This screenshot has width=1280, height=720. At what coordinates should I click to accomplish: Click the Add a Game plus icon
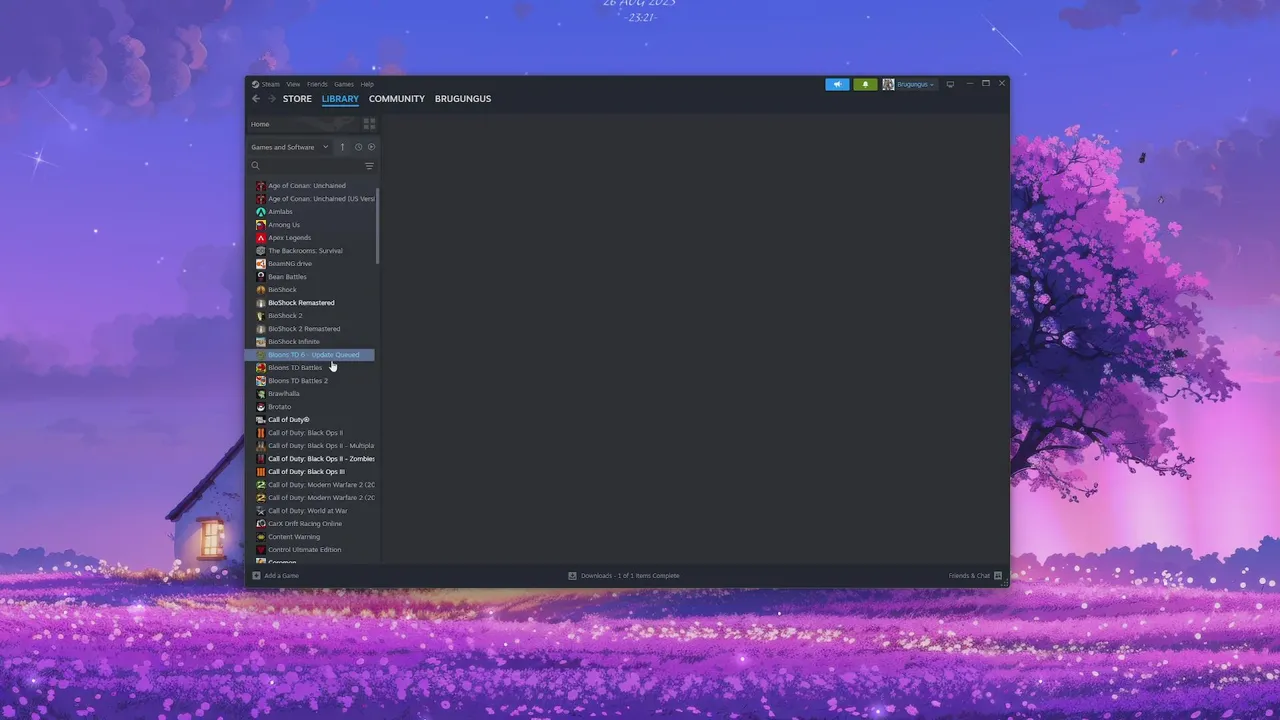256,576
